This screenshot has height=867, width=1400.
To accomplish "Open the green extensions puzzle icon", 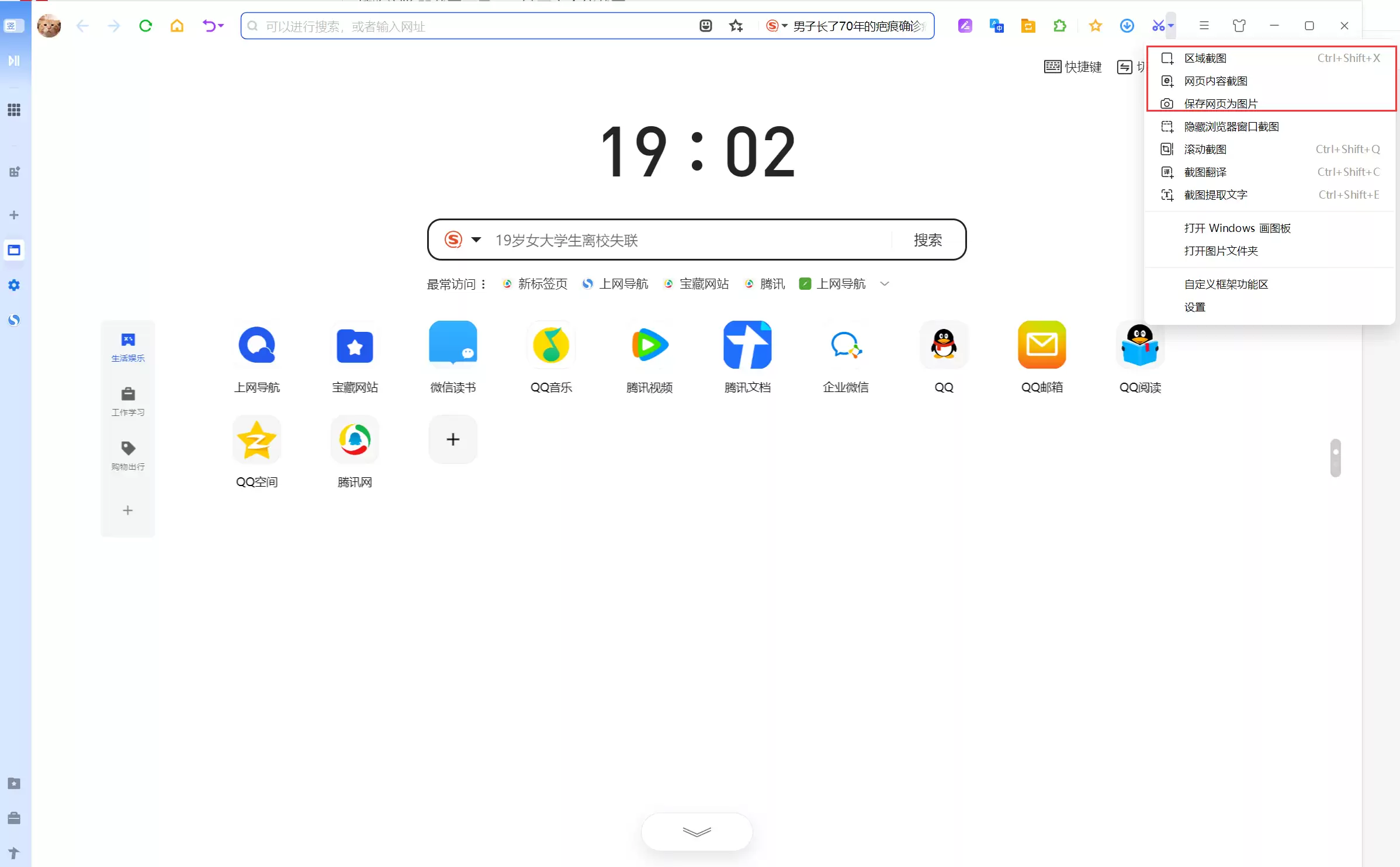I will pos(1060,26).
